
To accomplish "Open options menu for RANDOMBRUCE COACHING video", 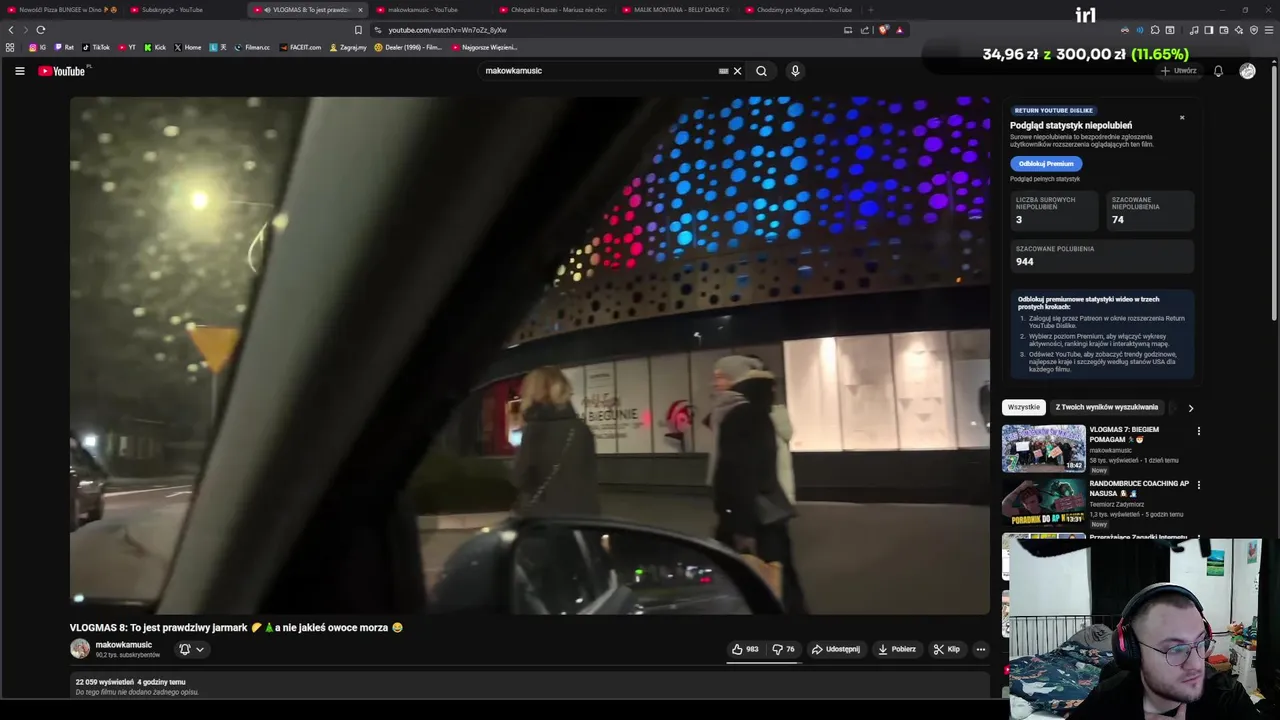I will click(x=1199, y=485).
